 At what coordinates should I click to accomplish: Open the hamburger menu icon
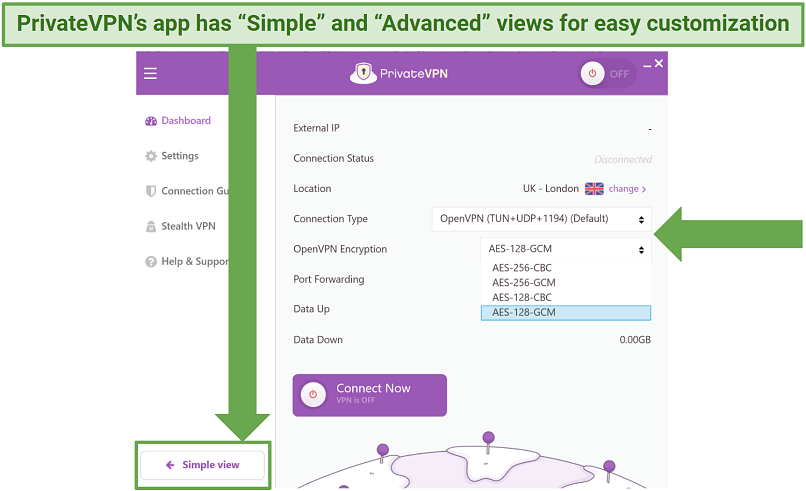pyautogui.click(x=150, y=73)
